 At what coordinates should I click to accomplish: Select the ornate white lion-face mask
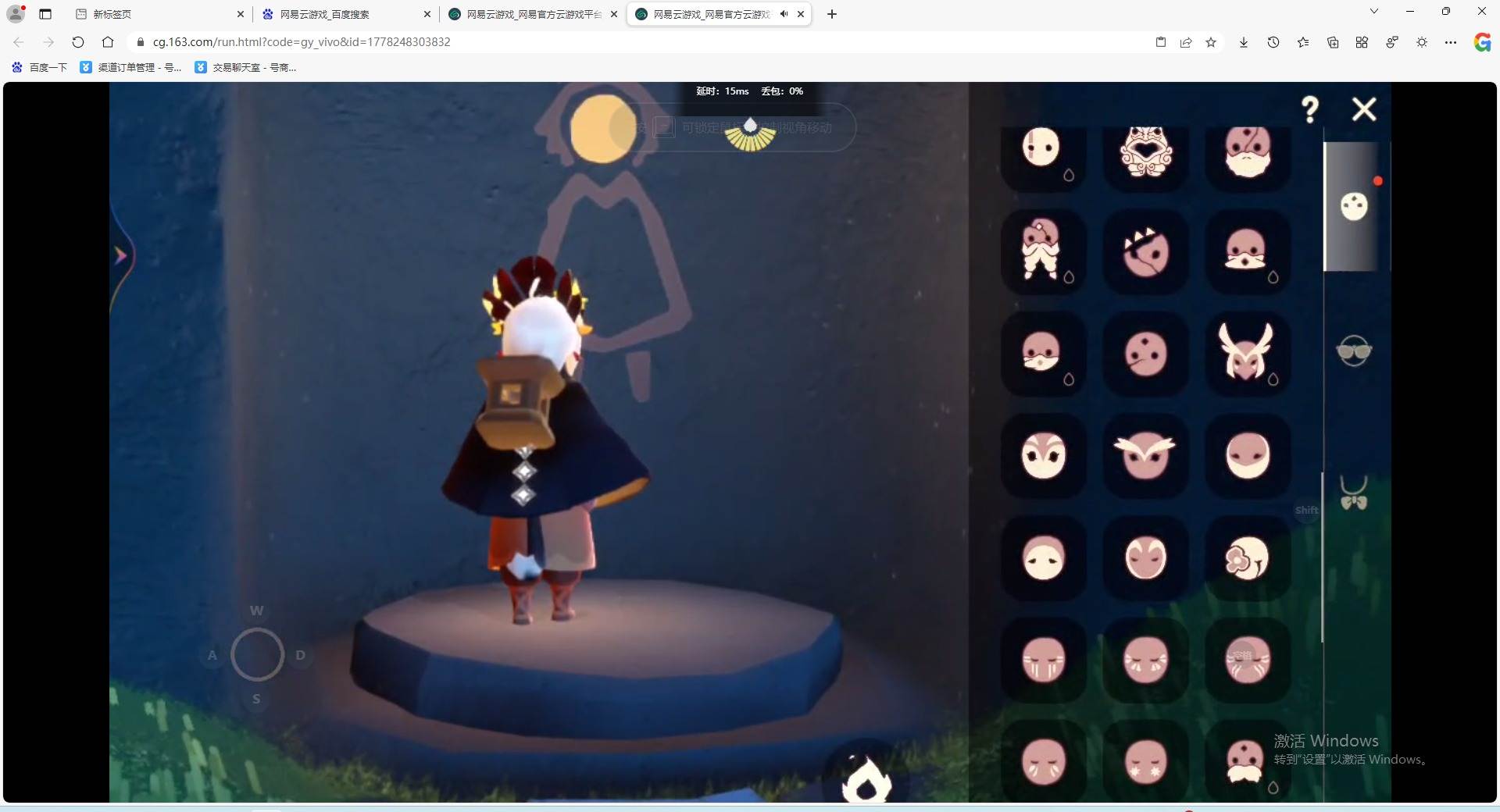coord(1145,150)
